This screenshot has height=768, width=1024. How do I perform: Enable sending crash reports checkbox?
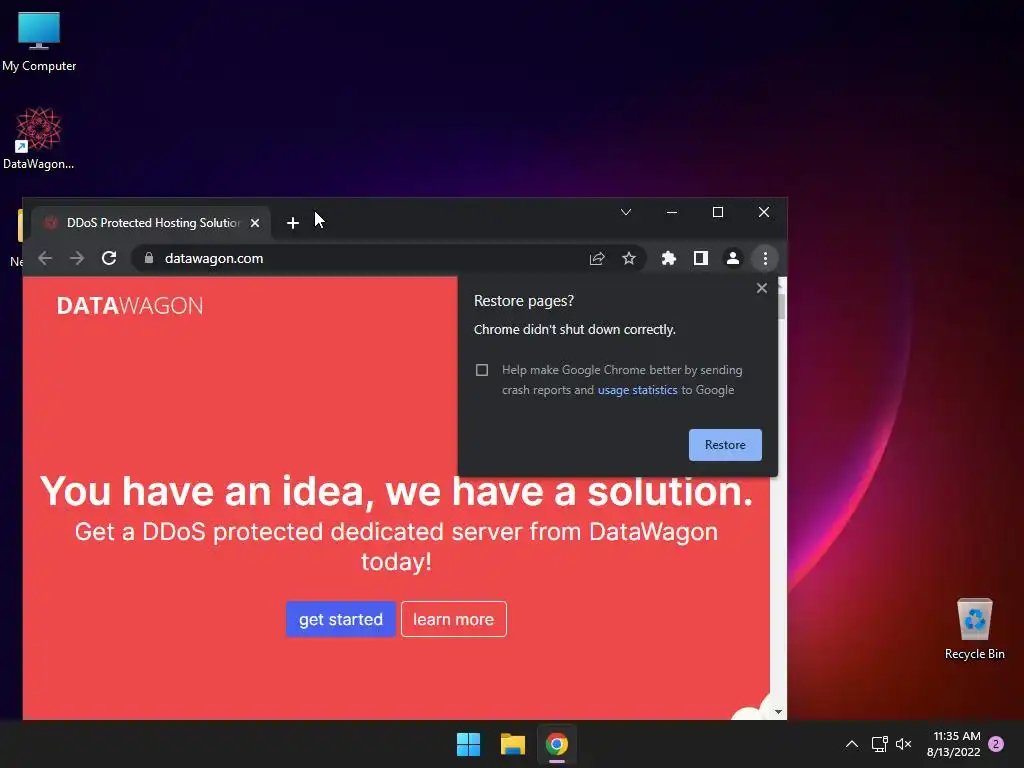[482, 370]
